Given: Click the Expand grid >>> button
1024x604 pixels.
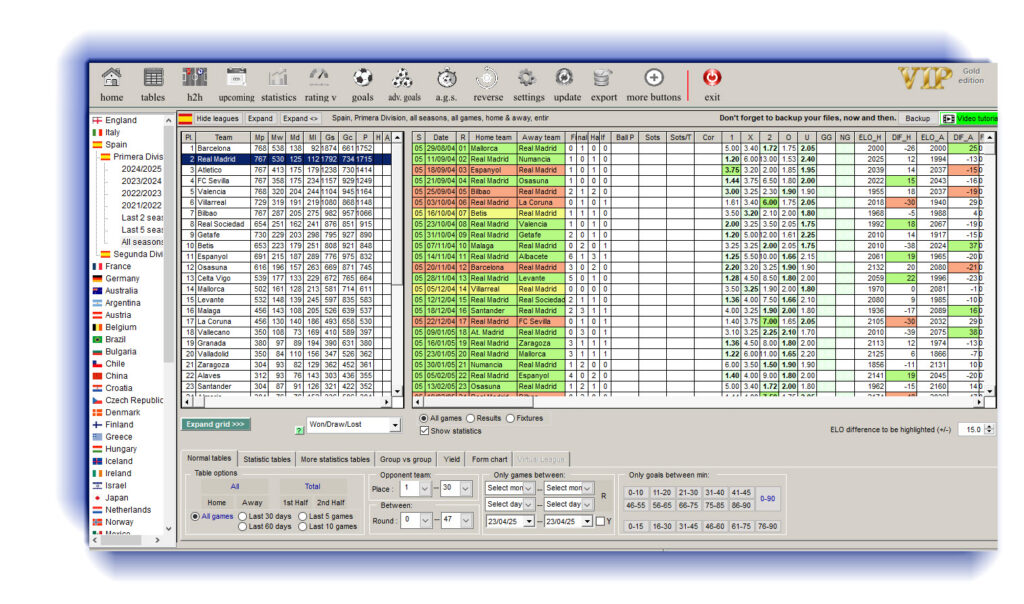Looking at the screenshot, I should pos(216,424).
